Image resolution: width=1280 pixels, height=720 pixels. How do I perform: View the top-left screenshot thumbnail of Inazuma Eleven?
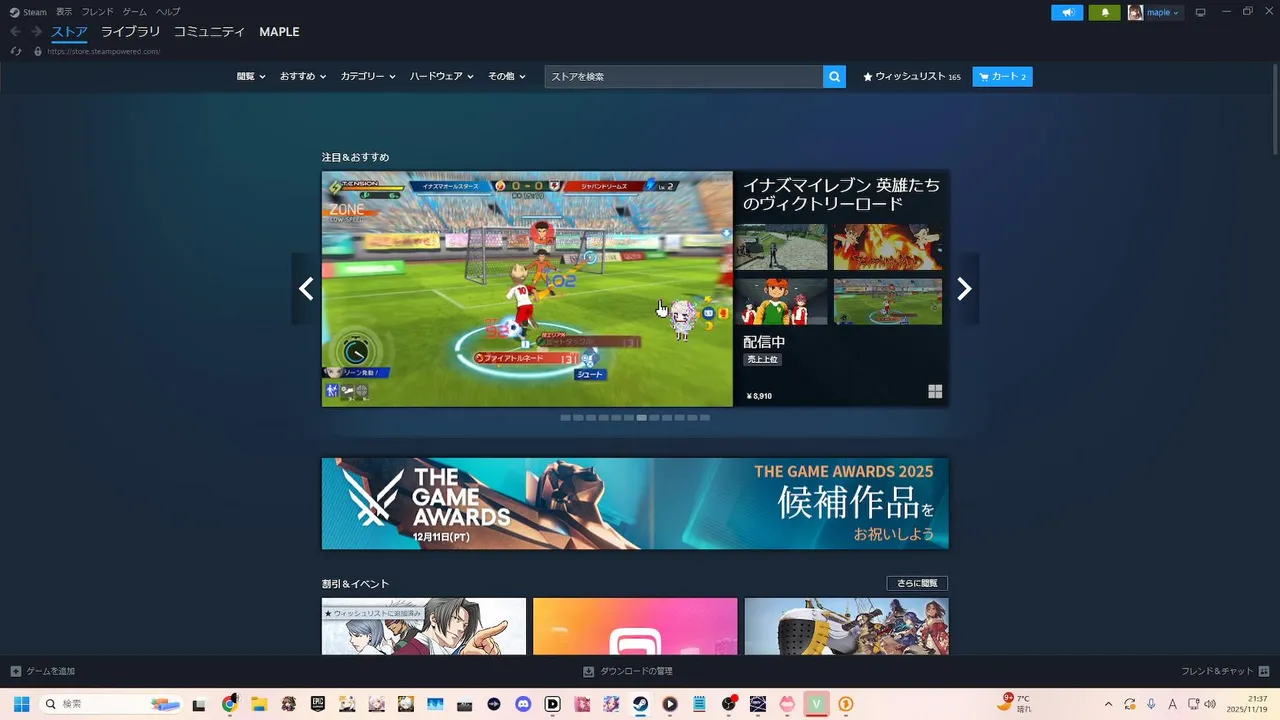[781, 247]
